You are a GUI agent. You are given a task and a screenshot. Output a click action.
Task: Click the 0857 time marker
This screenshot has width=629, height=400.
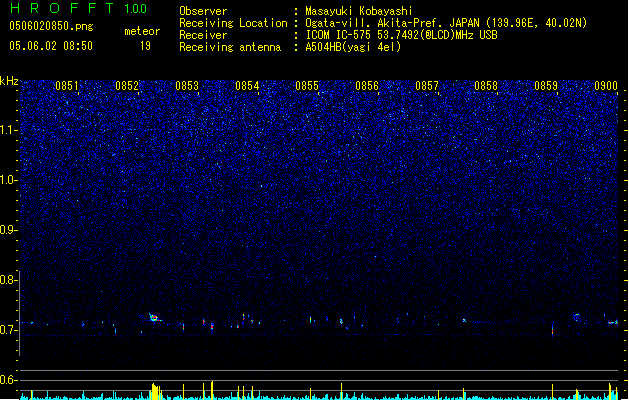point(427,86)
